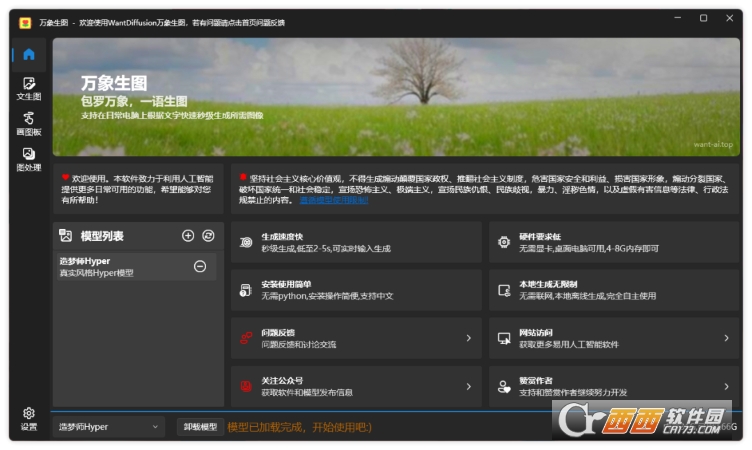Open the 造梦师Hyper model dropdown
Screen dimensions: 752x450
tap(107, 427)
